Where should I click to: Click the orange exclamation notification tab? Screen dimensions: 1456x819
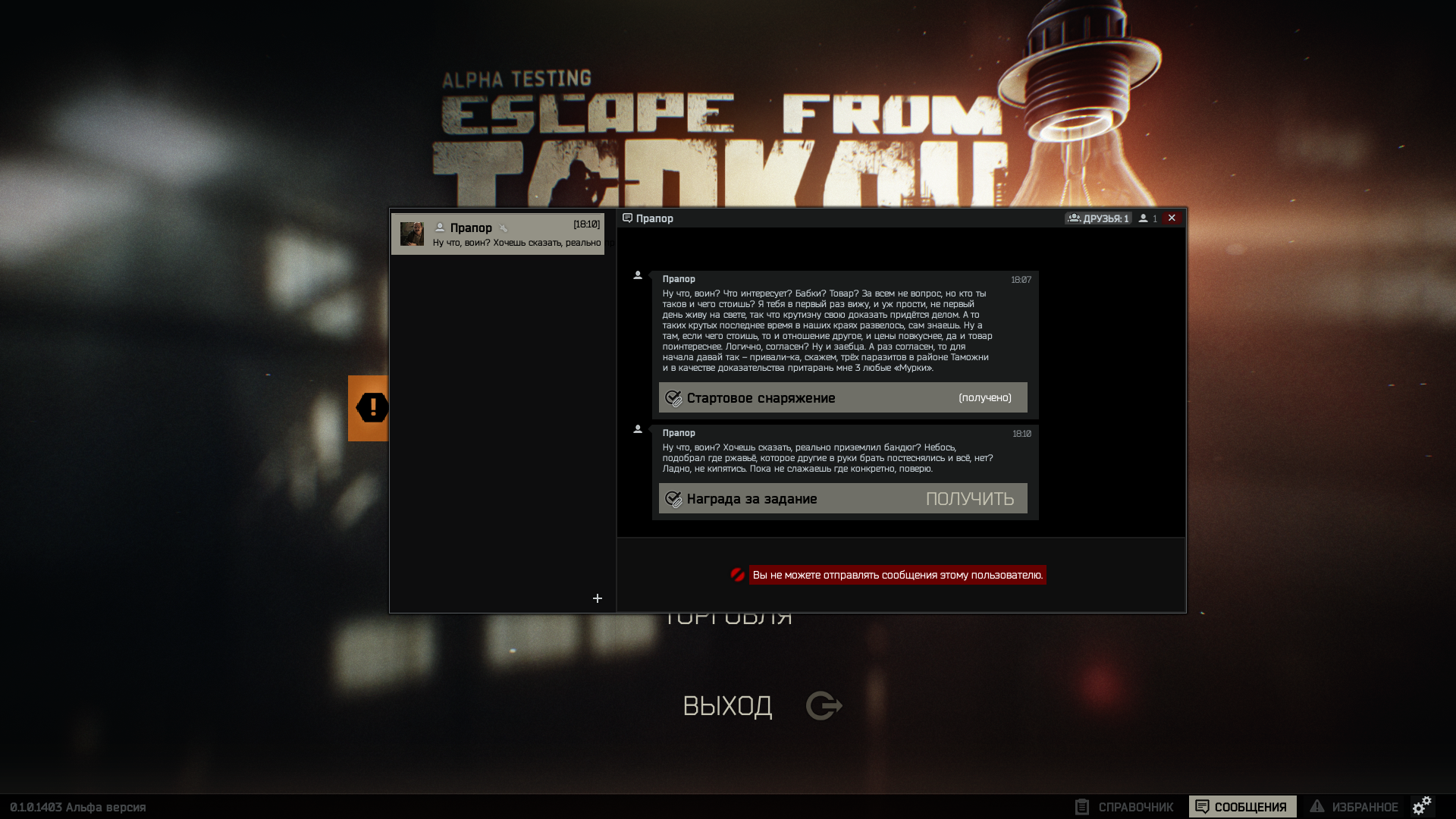point(369,408)
